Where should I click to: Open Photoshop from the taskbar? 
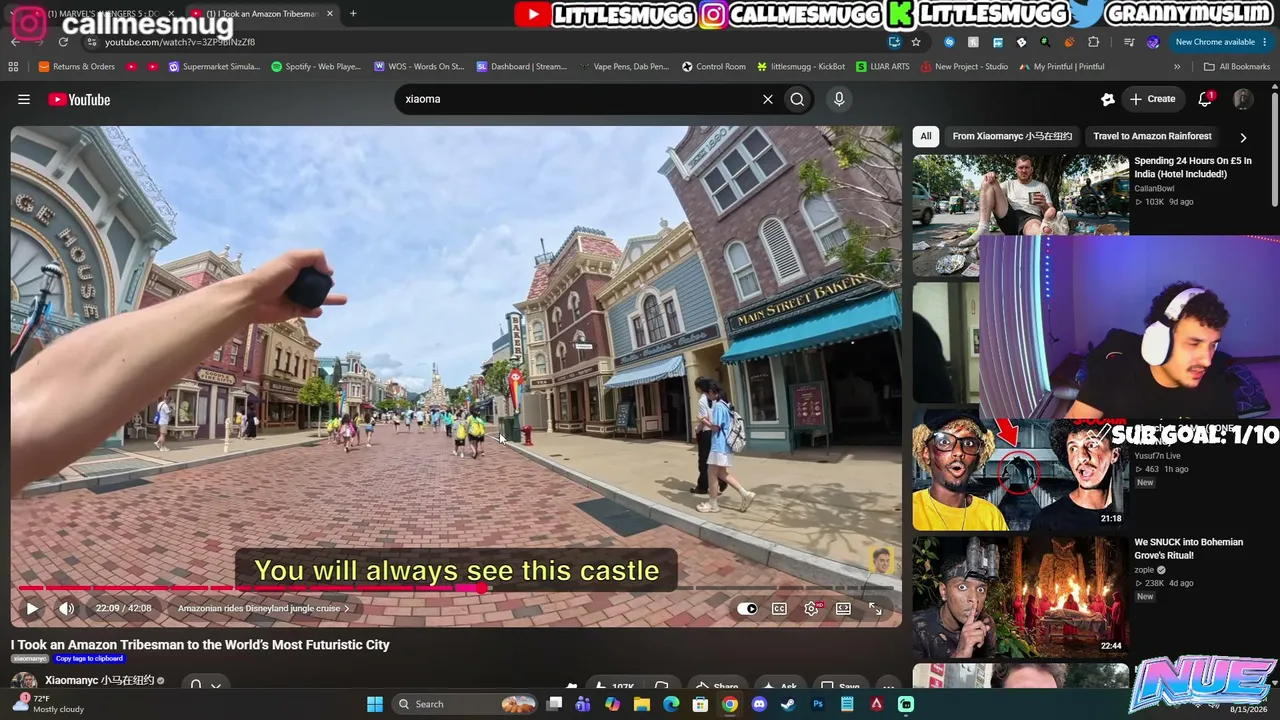pyautogui.click(x=818, y=704)
